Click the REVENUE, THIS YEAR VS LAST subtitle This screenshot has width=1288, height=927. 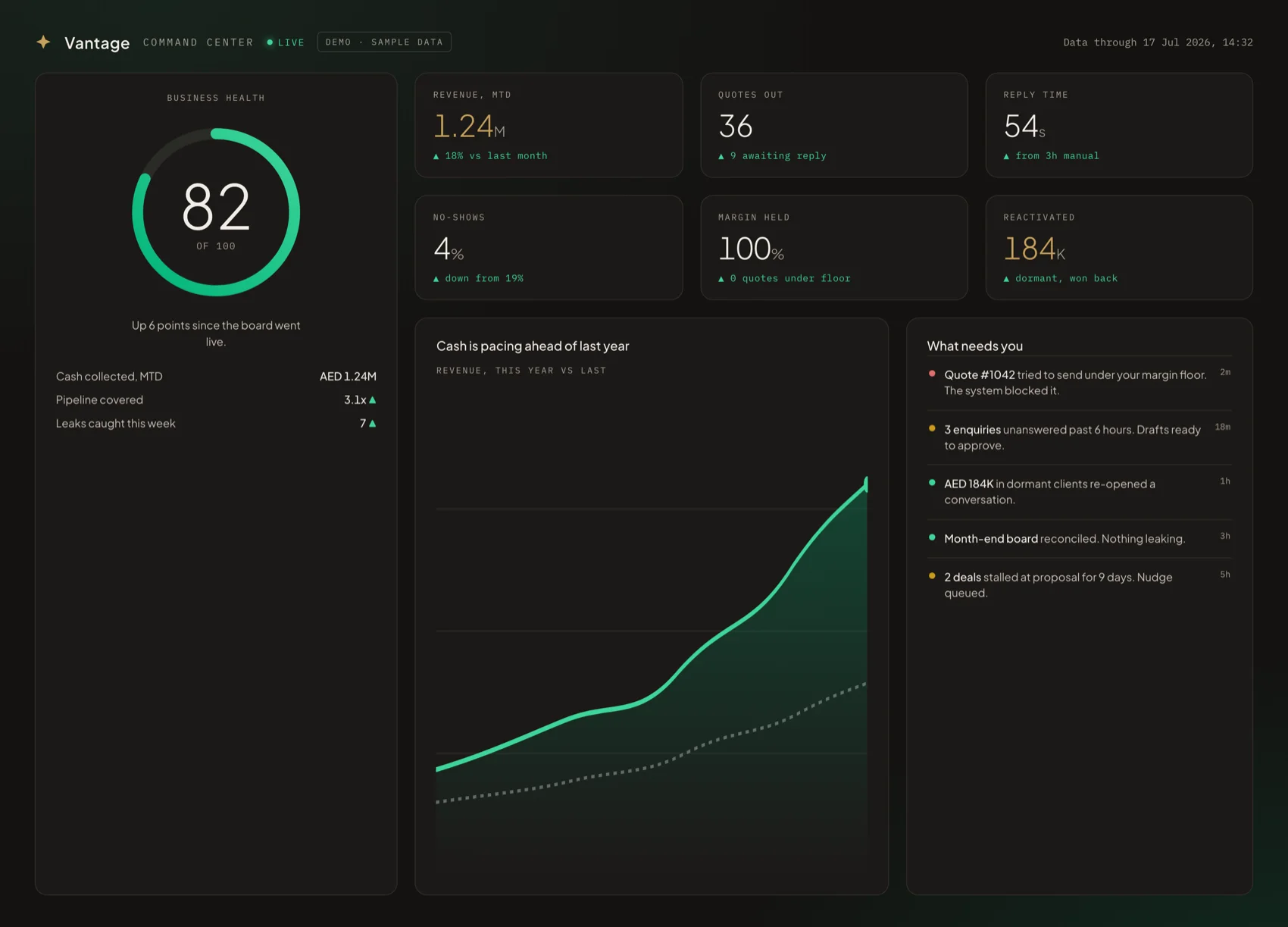(x=521, y=371)
